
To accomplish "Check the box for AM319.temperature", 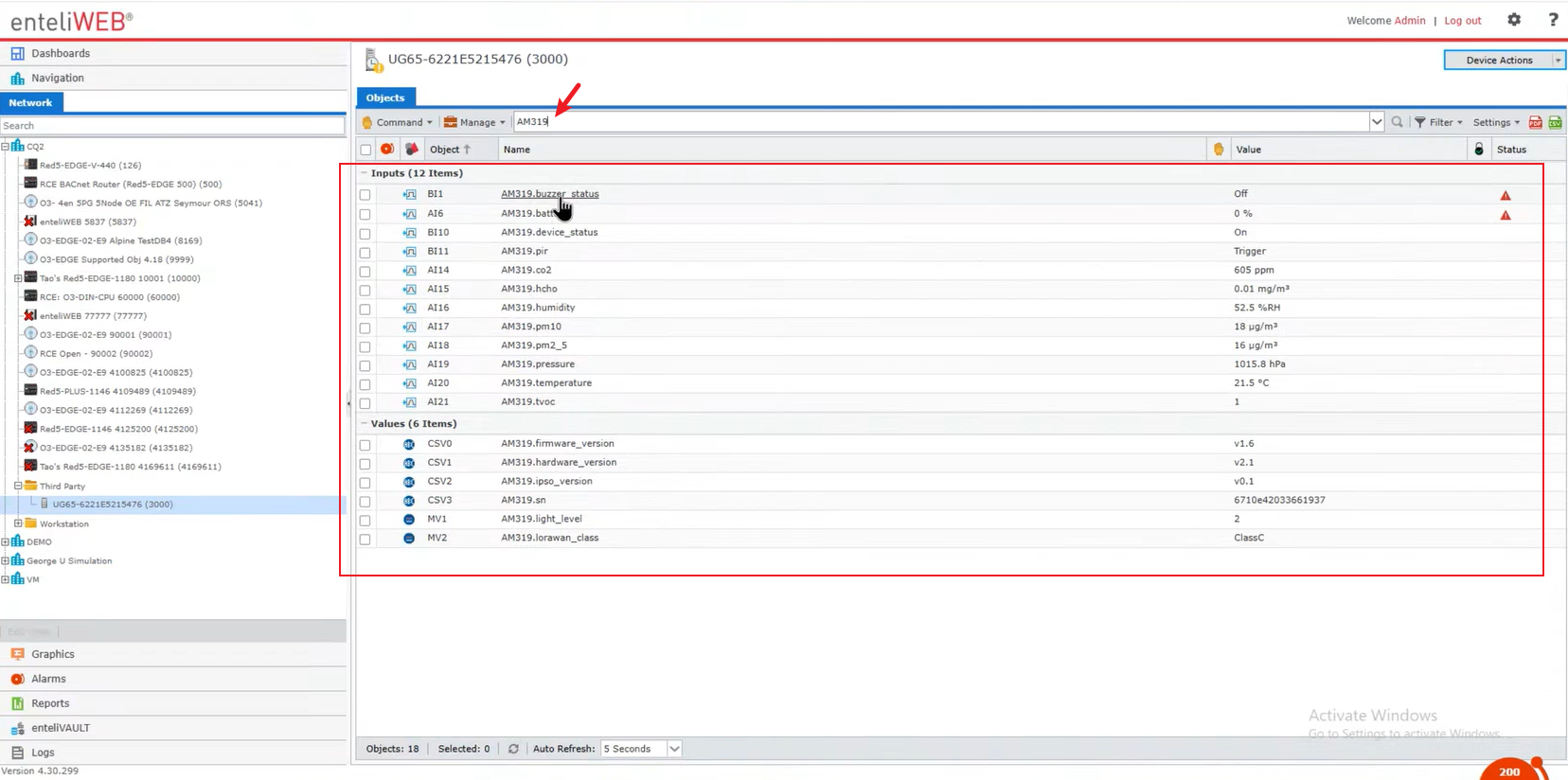I will (365, 384).
